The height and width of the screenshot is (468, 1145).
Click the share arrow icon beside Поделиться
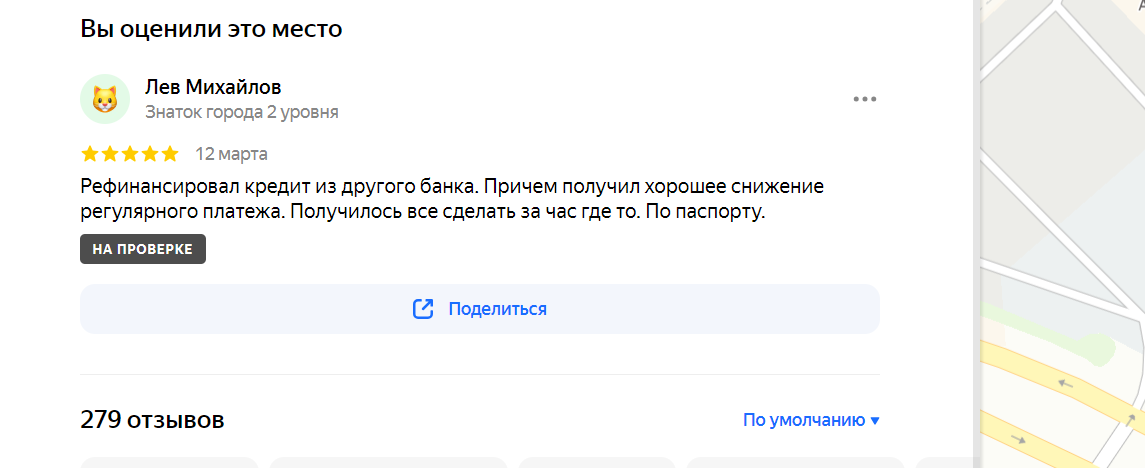tap(424, 309)
